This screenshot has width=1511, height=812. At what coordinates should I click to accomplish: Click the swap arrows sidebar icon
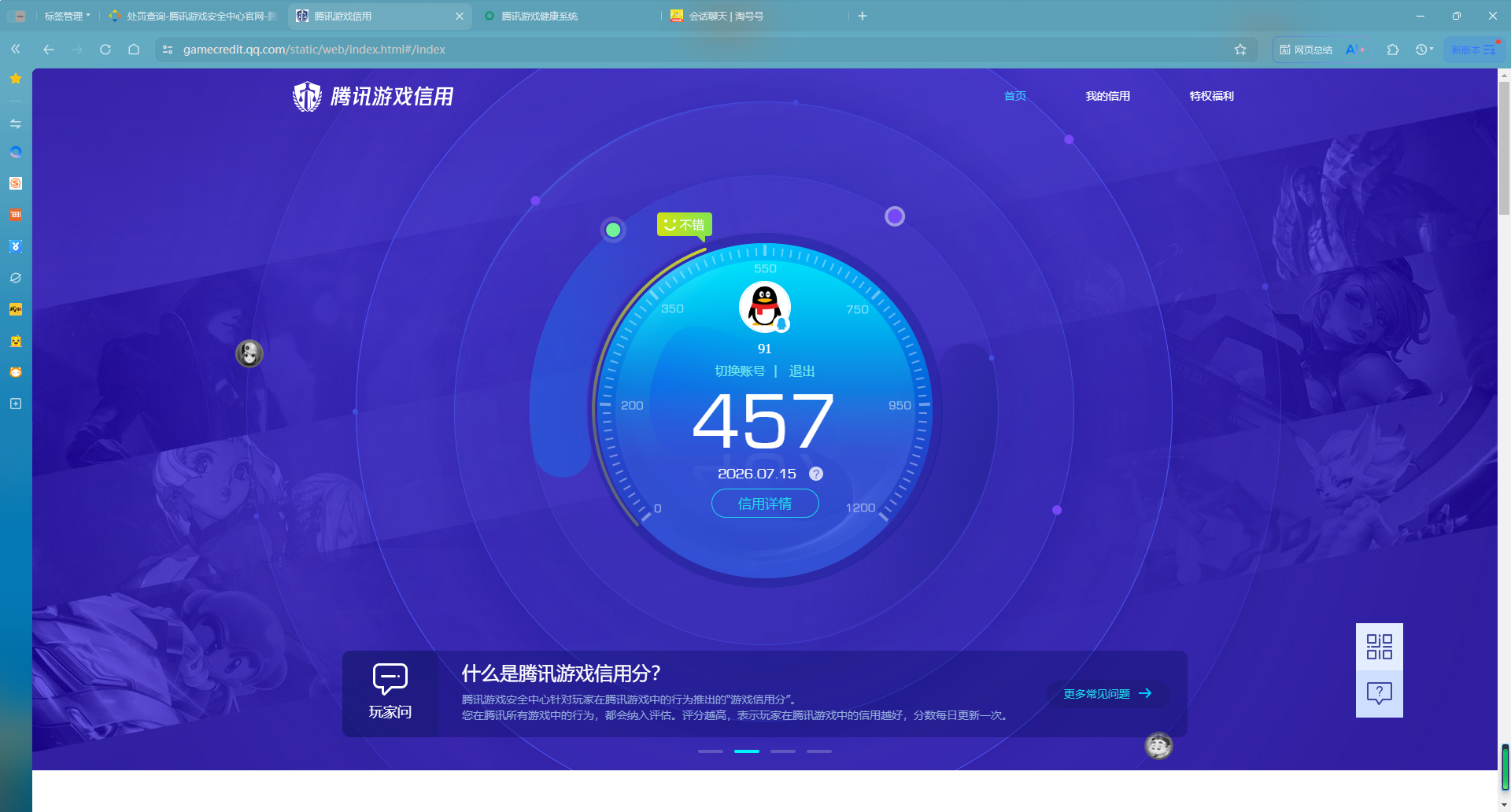point(16,124)
